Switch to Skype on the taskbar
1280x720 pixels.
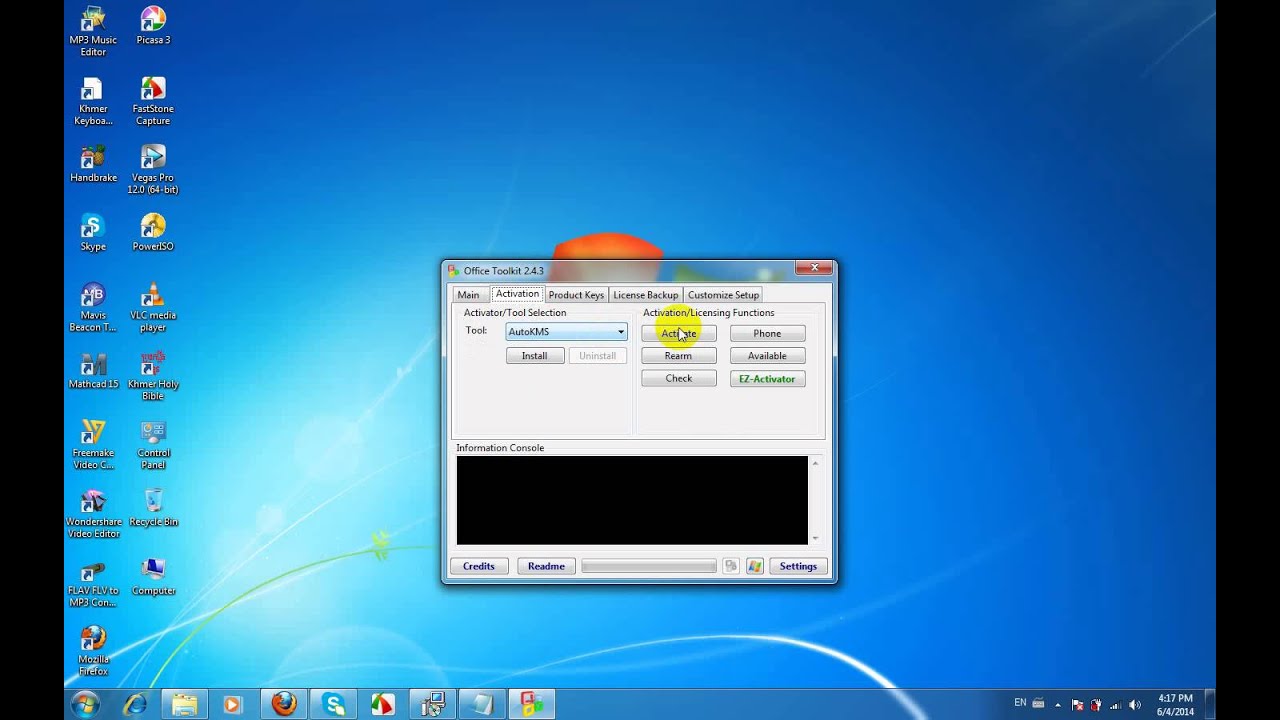[x=334, y=704]
